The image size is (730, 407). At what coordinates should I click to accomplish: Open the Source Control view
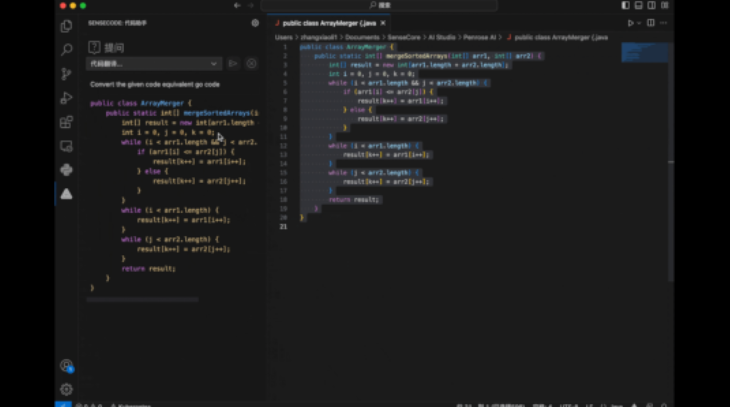(67, 73)
